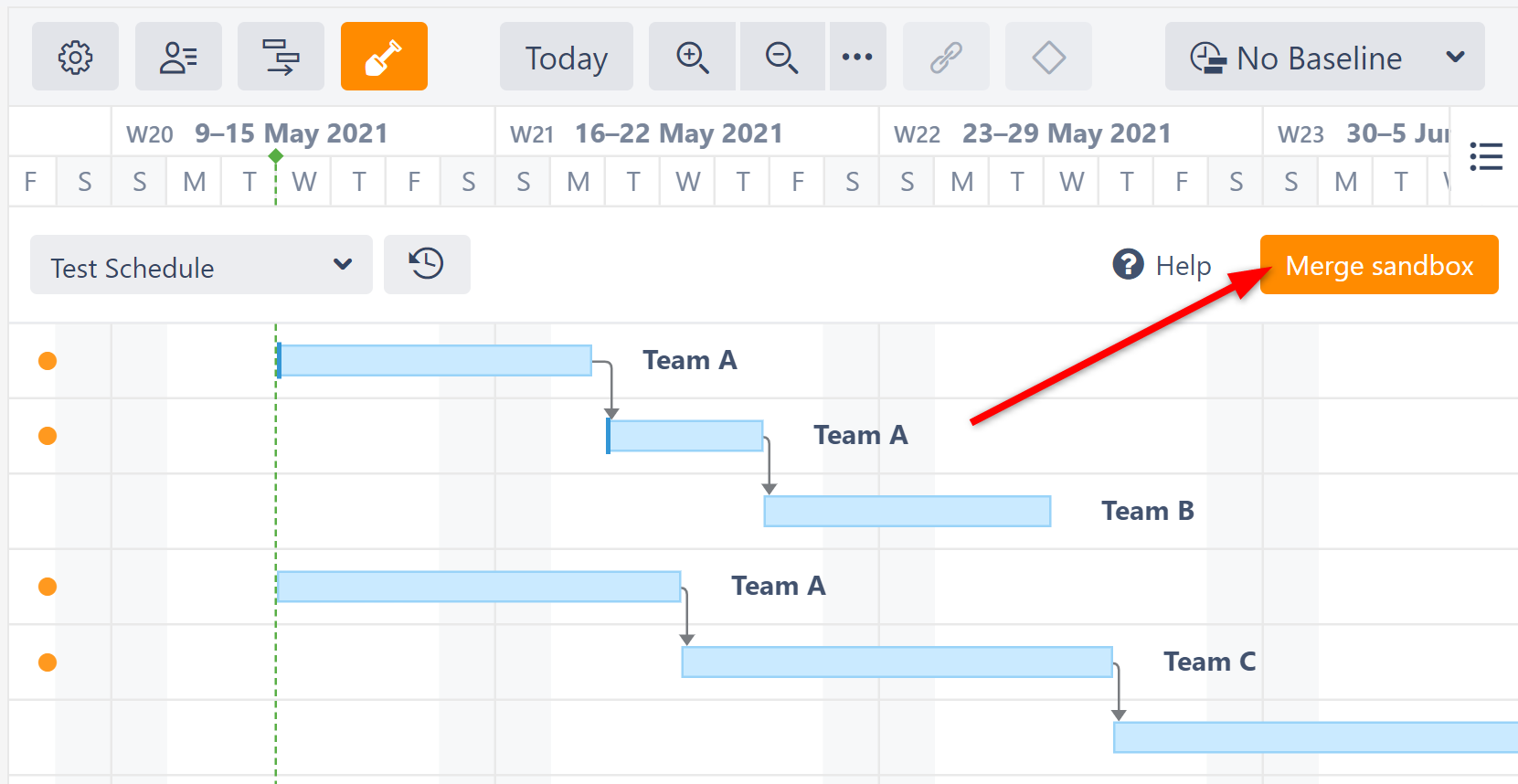Click the green today marker on the timeline
Viewport: 1518px width, 784px height.
click(x=276, y=156)
